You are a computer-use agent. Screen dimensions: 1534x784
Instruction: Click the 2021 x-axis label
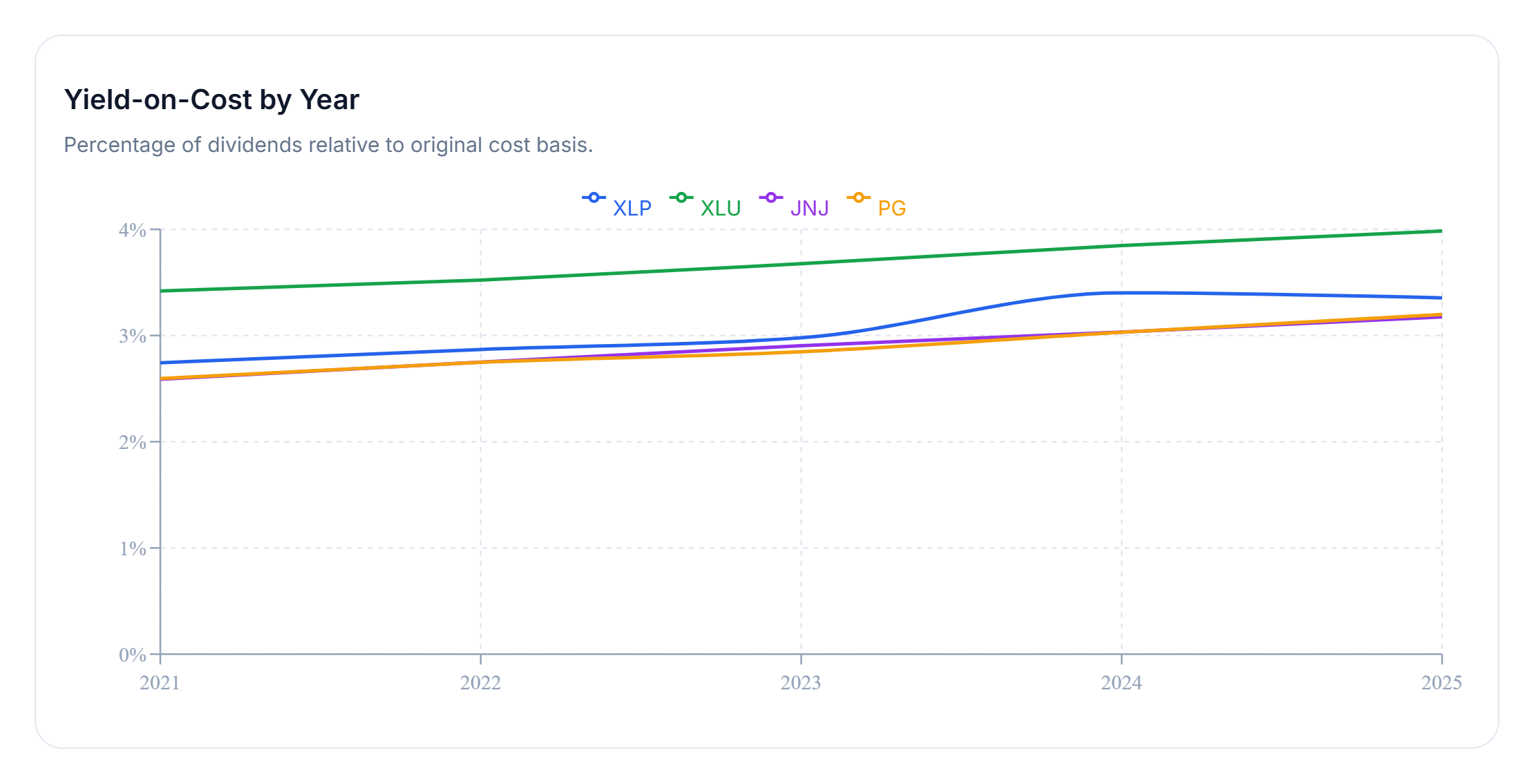[x=160, y=682]
